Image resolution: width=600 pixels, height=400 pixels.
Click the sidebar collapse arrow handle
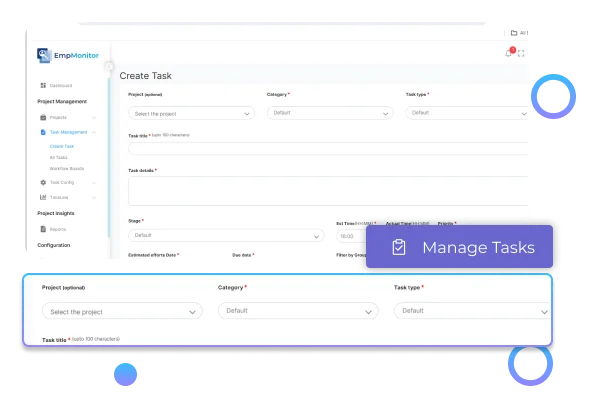pos(109,67)
